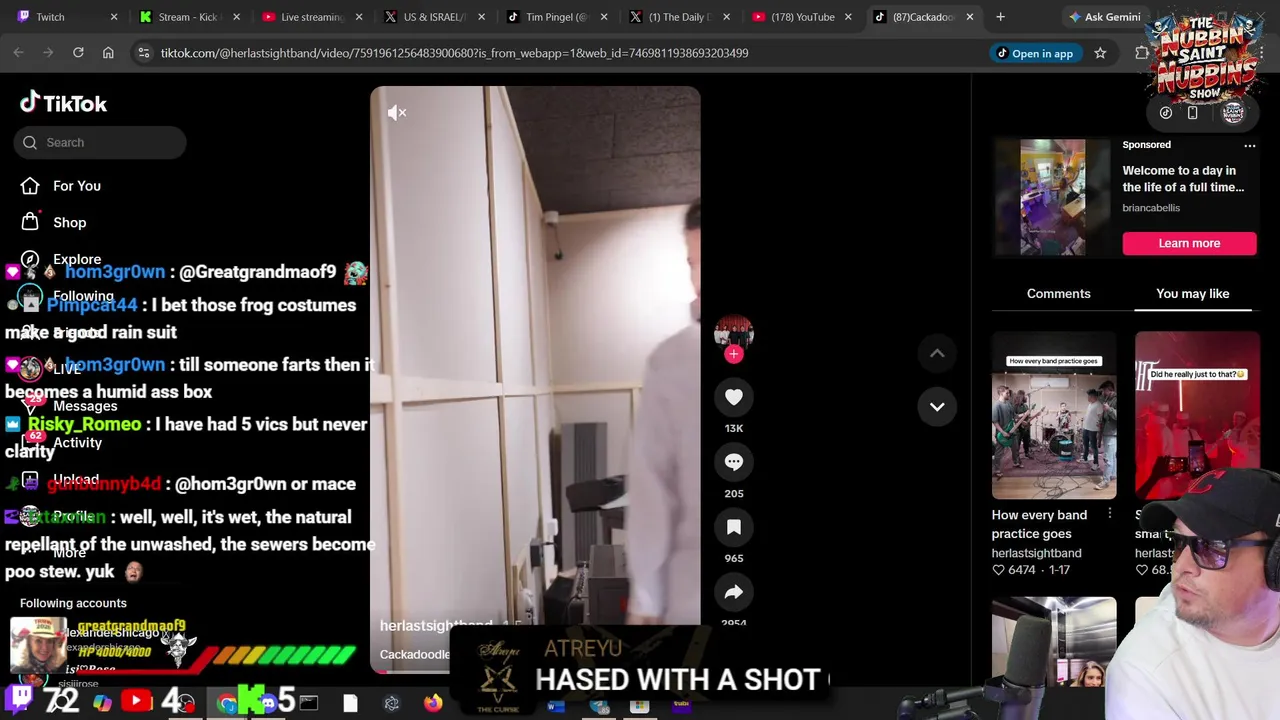Image resolution: width=1280 pixels, height=720 pixels.
Task: Click the 'How every band practice goes' title
Action: (1039, 524)
